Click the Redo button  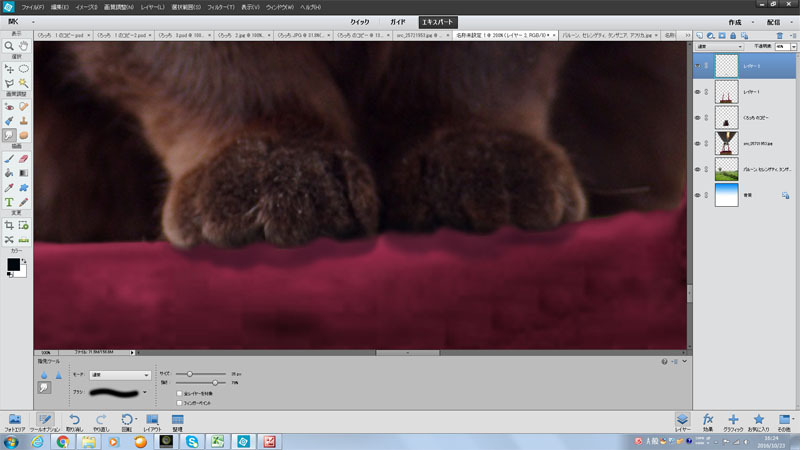101,422
